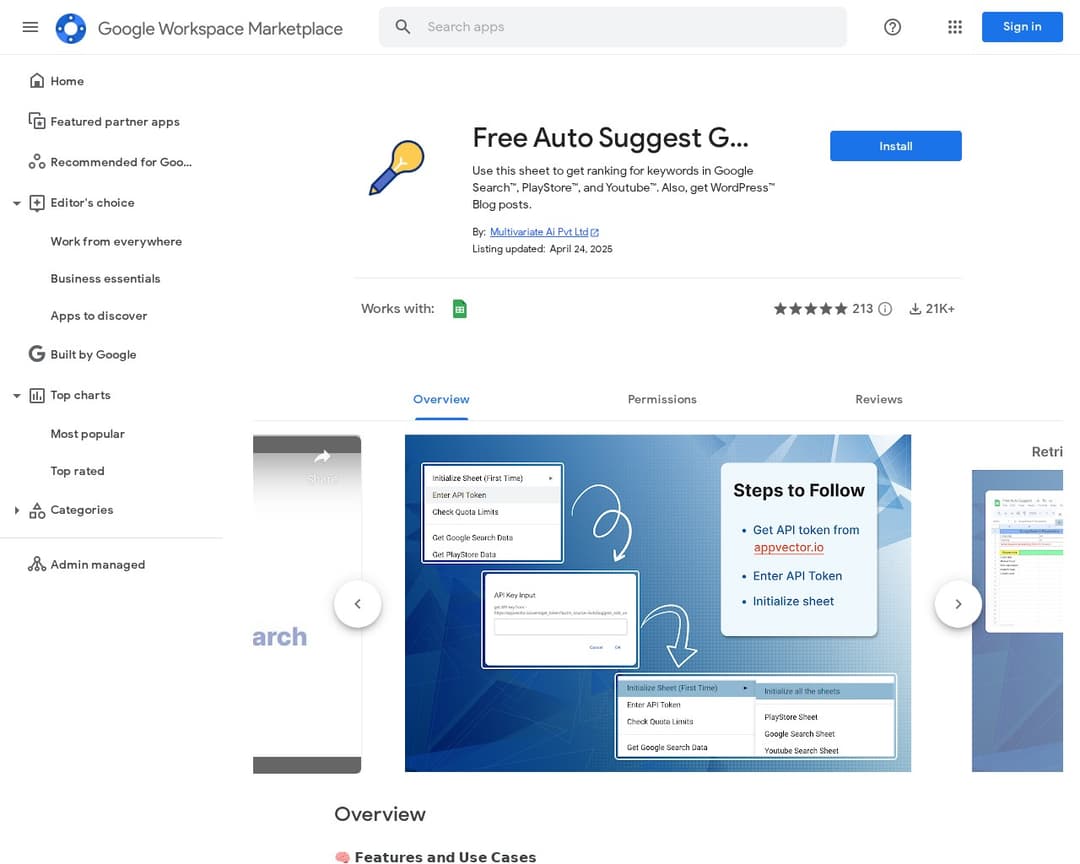Click the appvector.io link in Steps to Follow
This screenshot has width=1080, height=864.
pos(789,547)
